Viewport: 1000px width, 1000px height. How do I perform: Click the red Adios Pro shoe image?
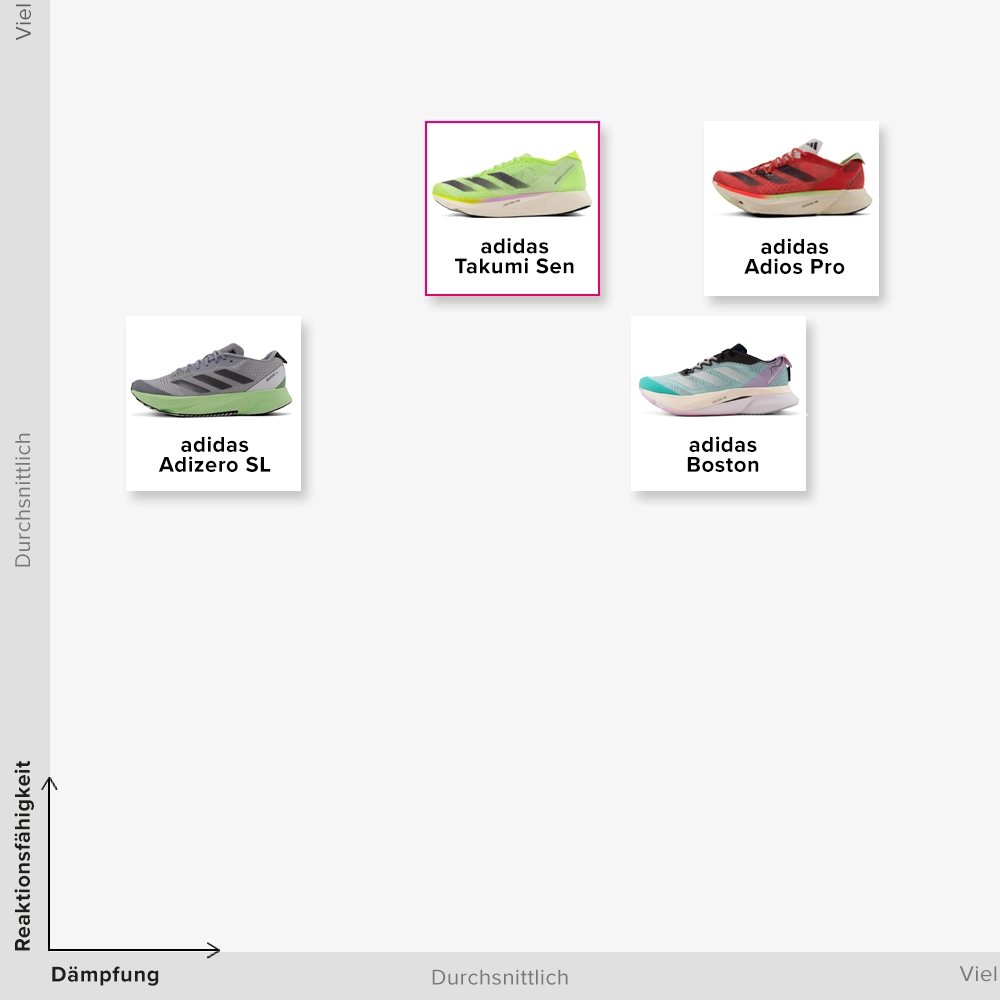pyautogui.click(x=791, y=183)
